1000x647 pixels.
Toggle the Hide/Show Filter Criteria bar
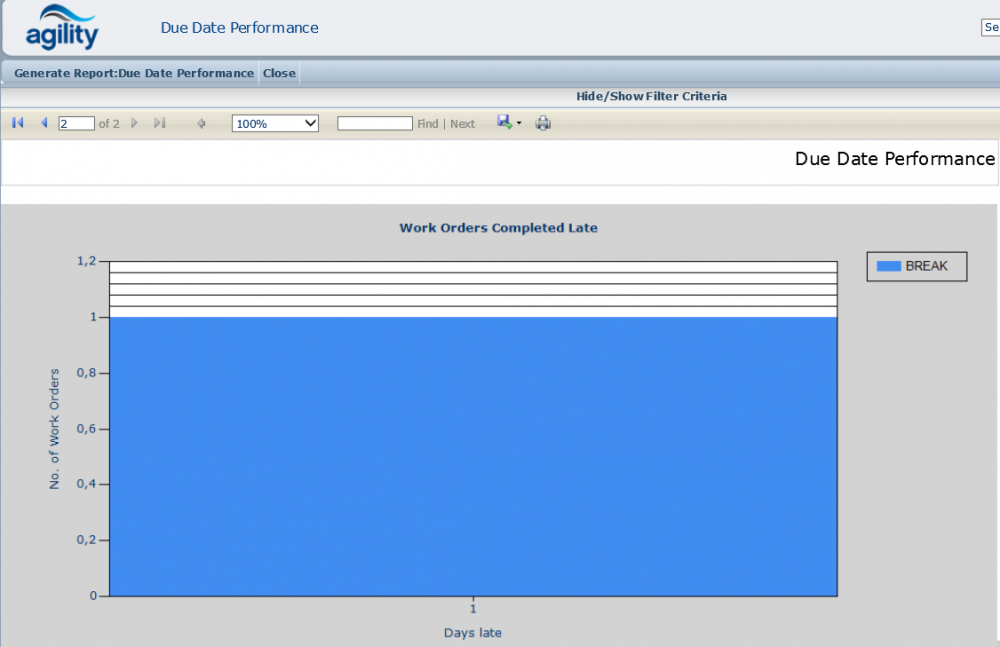click(x=652, y=95)
